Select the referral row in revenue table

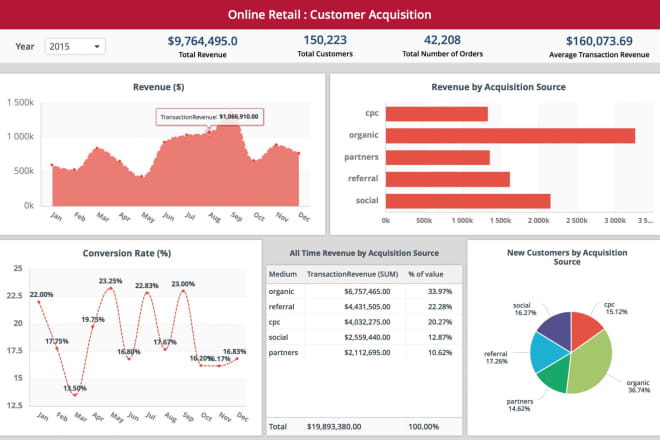(365, 307)
